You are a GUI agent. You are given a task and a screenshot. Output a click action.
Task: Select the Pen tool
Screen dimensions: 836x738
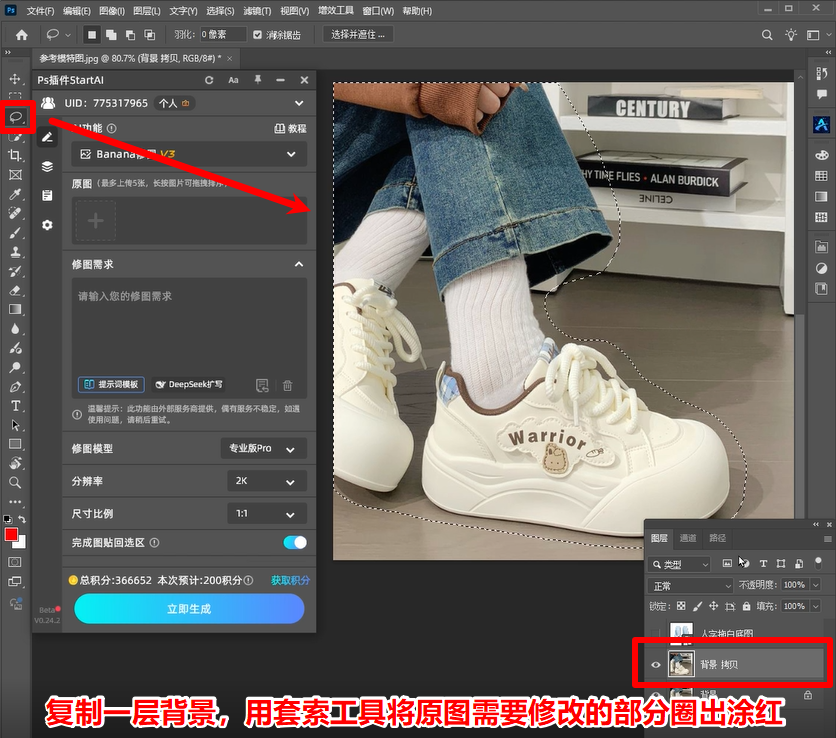(x=15, y=387)
